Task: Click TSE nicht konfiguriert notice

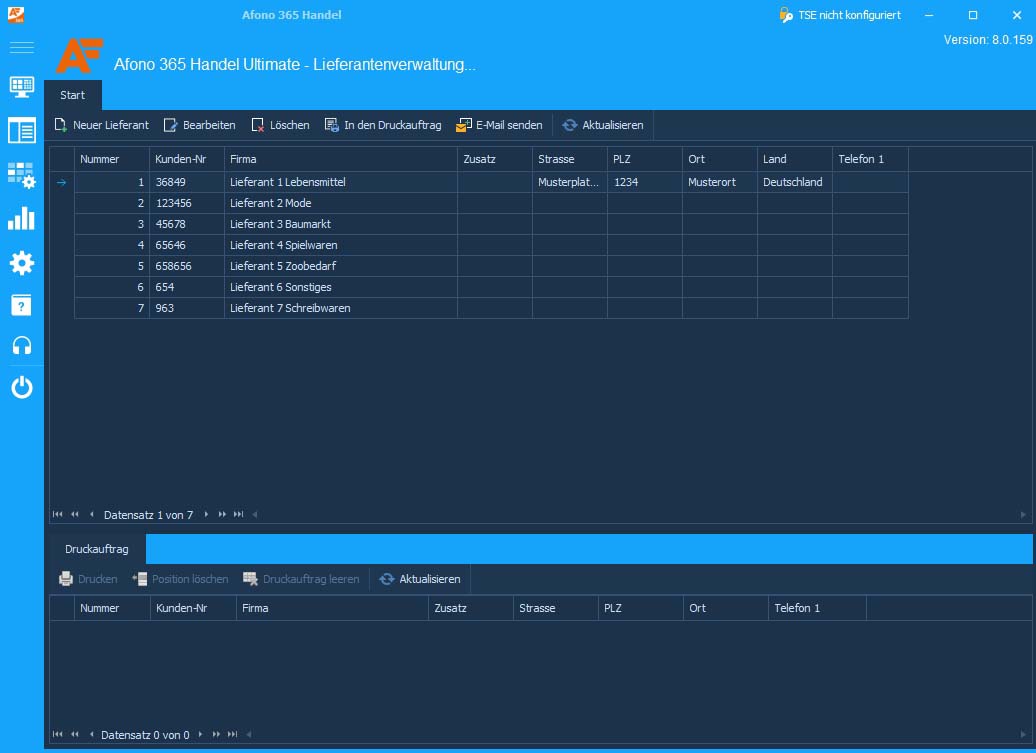Action: pos(840,15)
